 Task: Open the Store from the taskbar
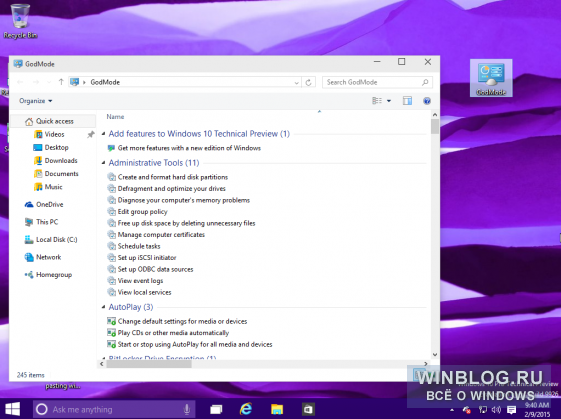[x=308, y=409]
